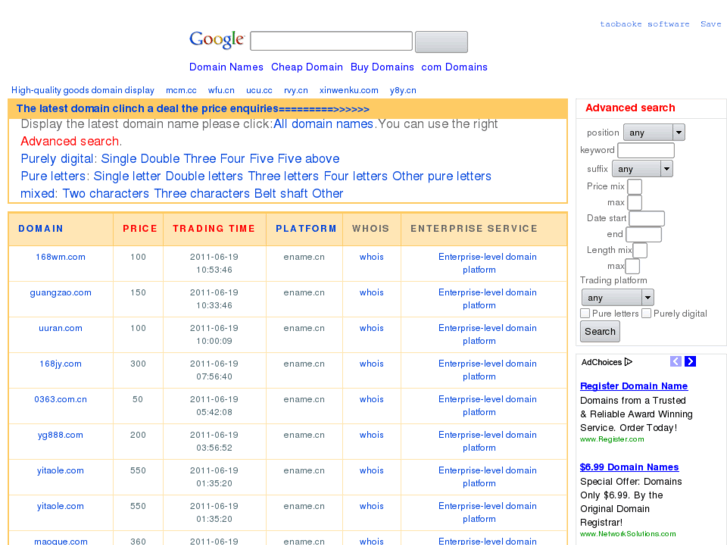This screenshot has width=727, height=545.
Task: Click the next ad arrow icon
Action: tap(690, 361)
